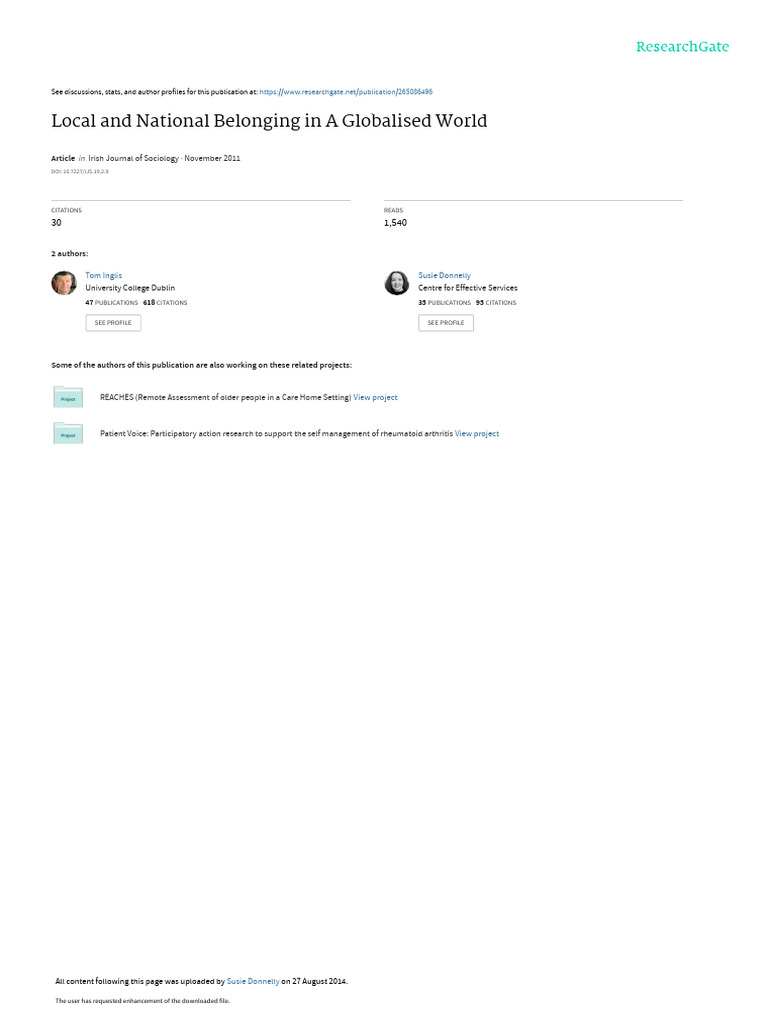Click See Profile under Susie Donnelly

point(446,323)
